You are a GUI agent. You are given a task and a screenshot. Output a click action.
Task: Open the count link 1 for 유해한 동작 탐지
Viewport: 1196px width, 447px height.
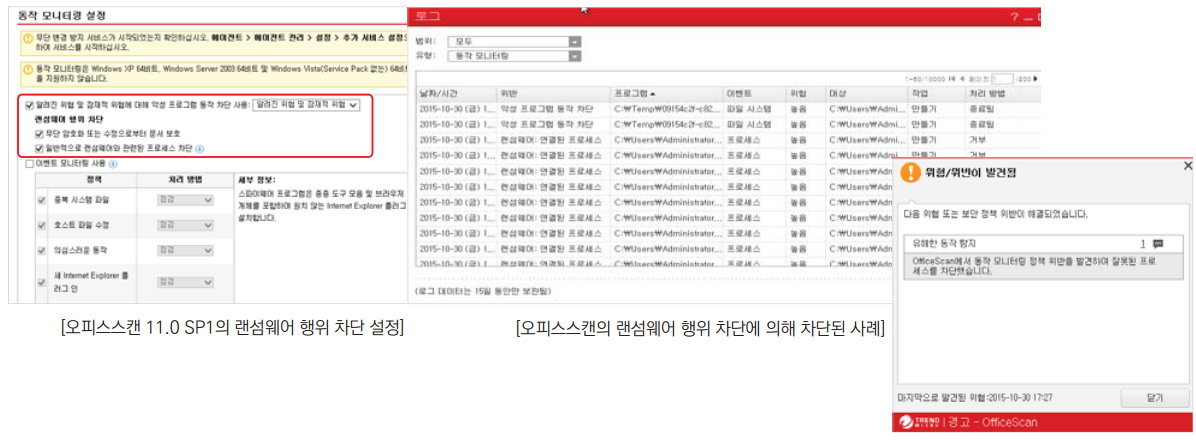[1143, 244]
